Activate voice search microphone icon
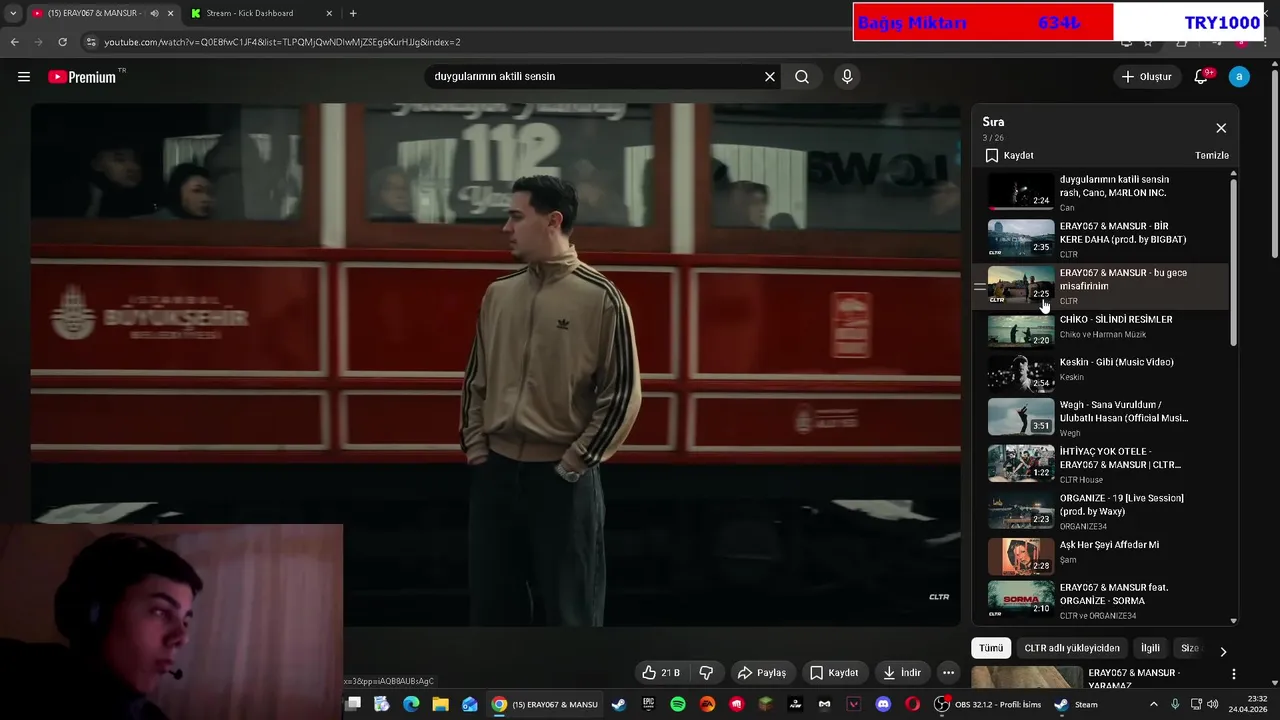Screen dimensions: 1280x720 (847, 77)
